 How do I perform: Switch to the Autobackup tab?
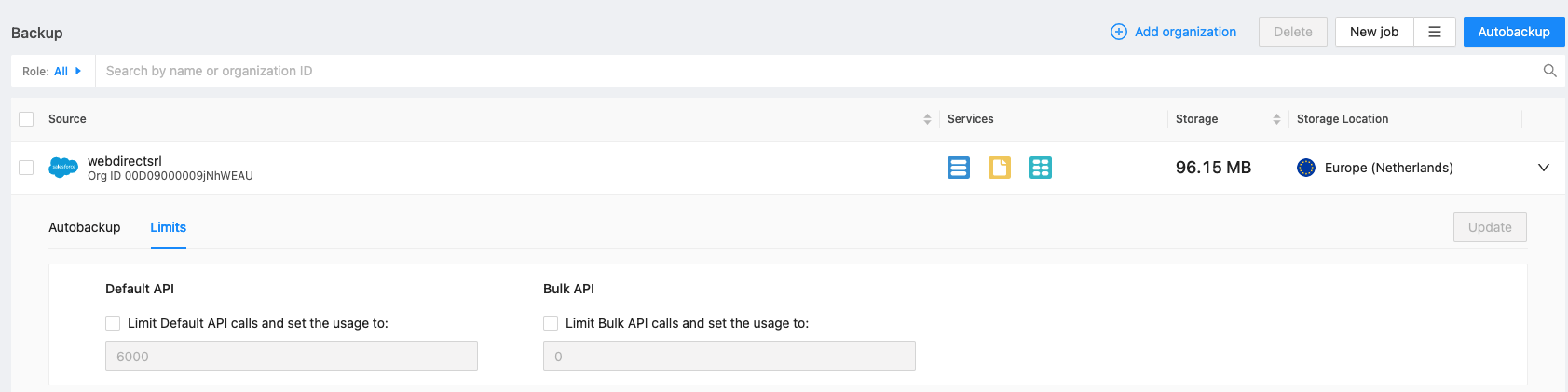85,227
